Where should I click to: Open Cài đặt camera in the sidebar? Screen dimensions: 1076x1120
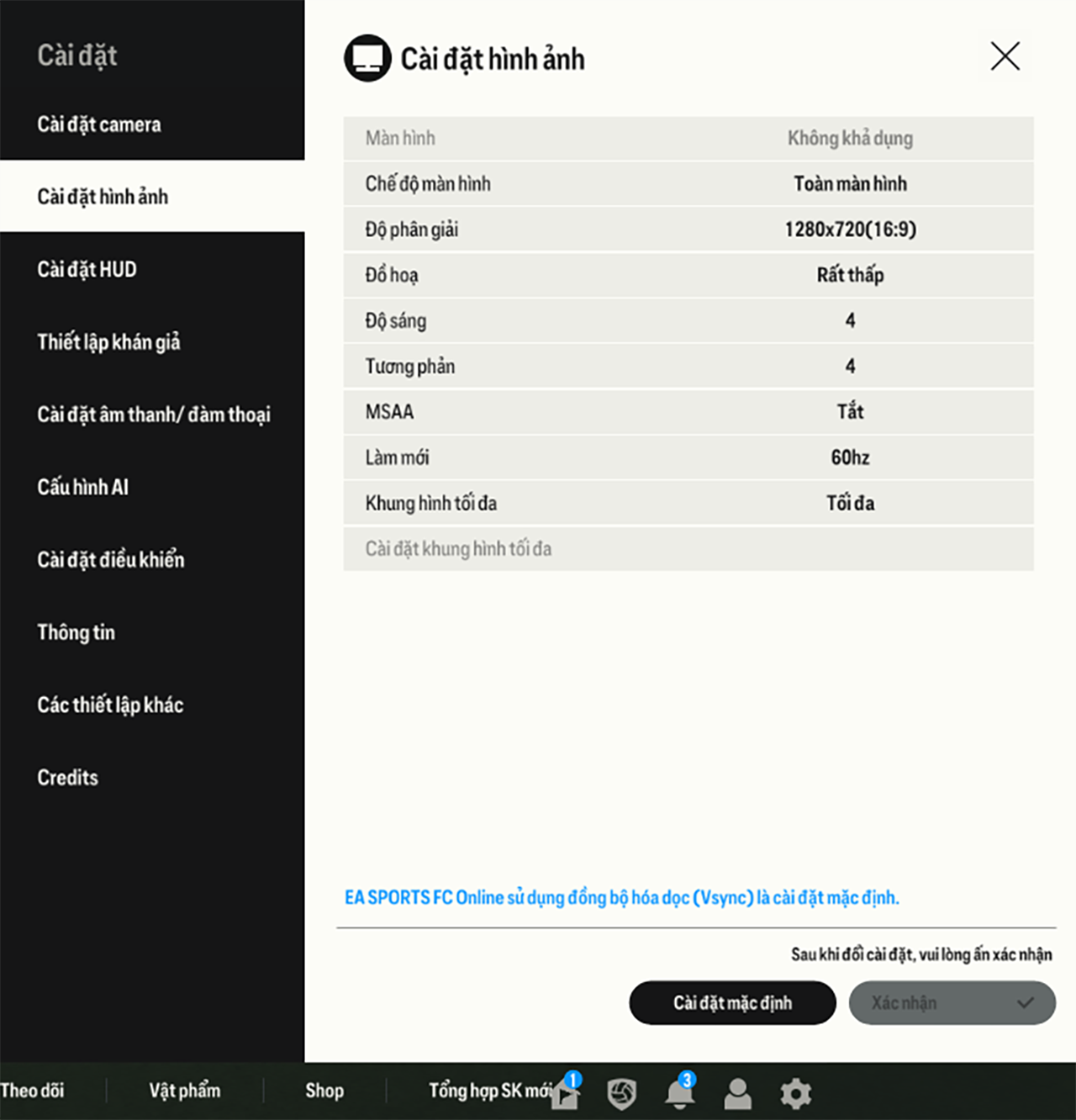click(99, 124)
